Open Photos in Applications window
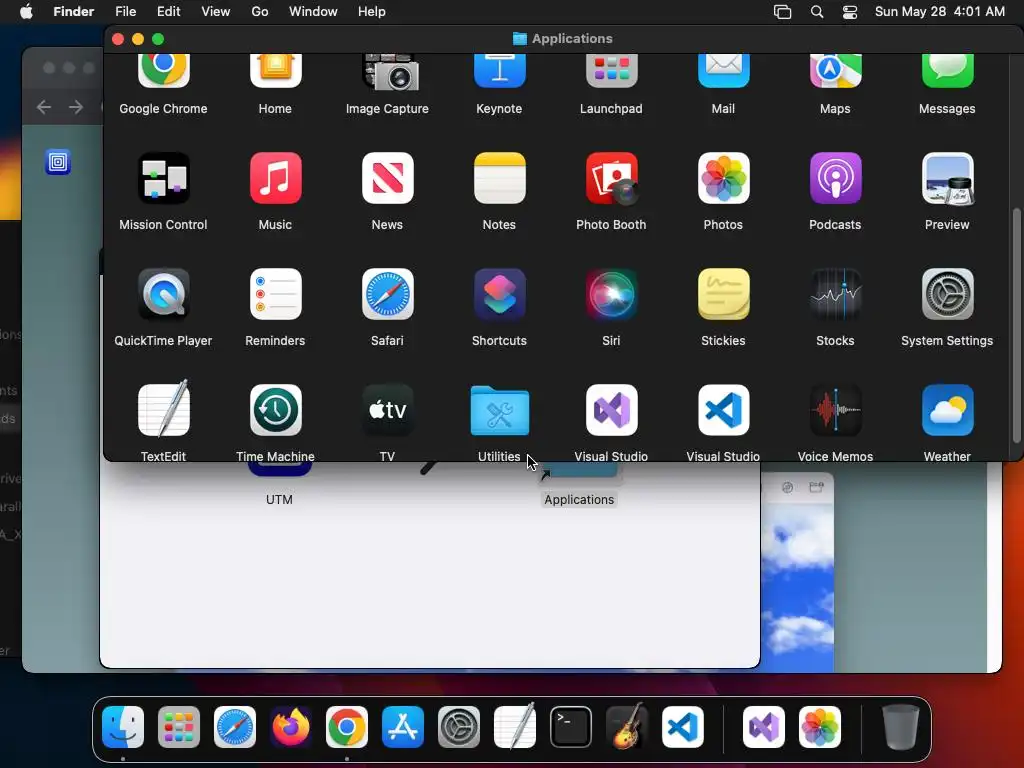The height and width of the screenshot is (768, 1024). (724, 178)
